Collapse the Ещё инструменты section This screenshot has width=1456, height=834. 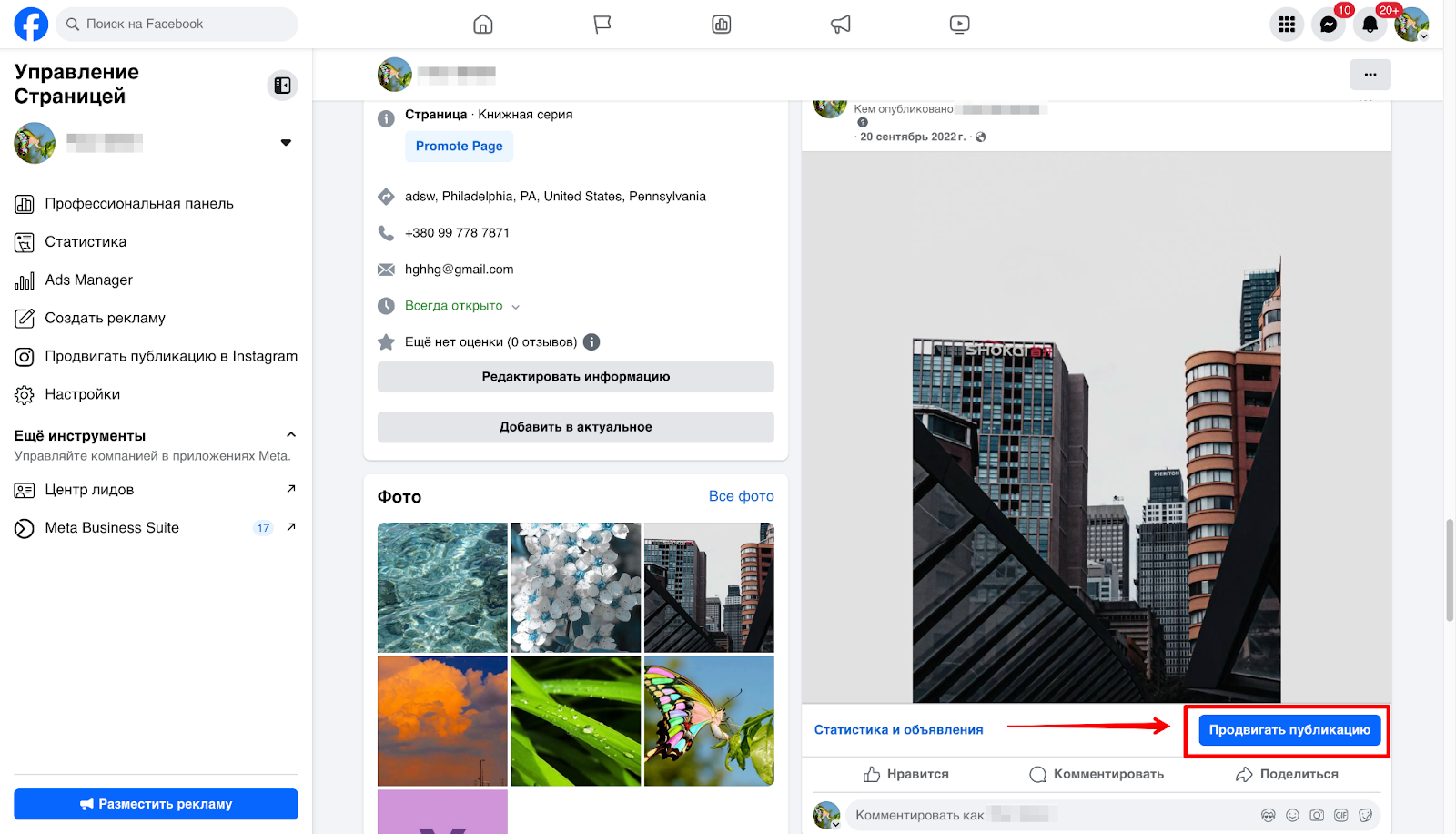coord(291,435)
